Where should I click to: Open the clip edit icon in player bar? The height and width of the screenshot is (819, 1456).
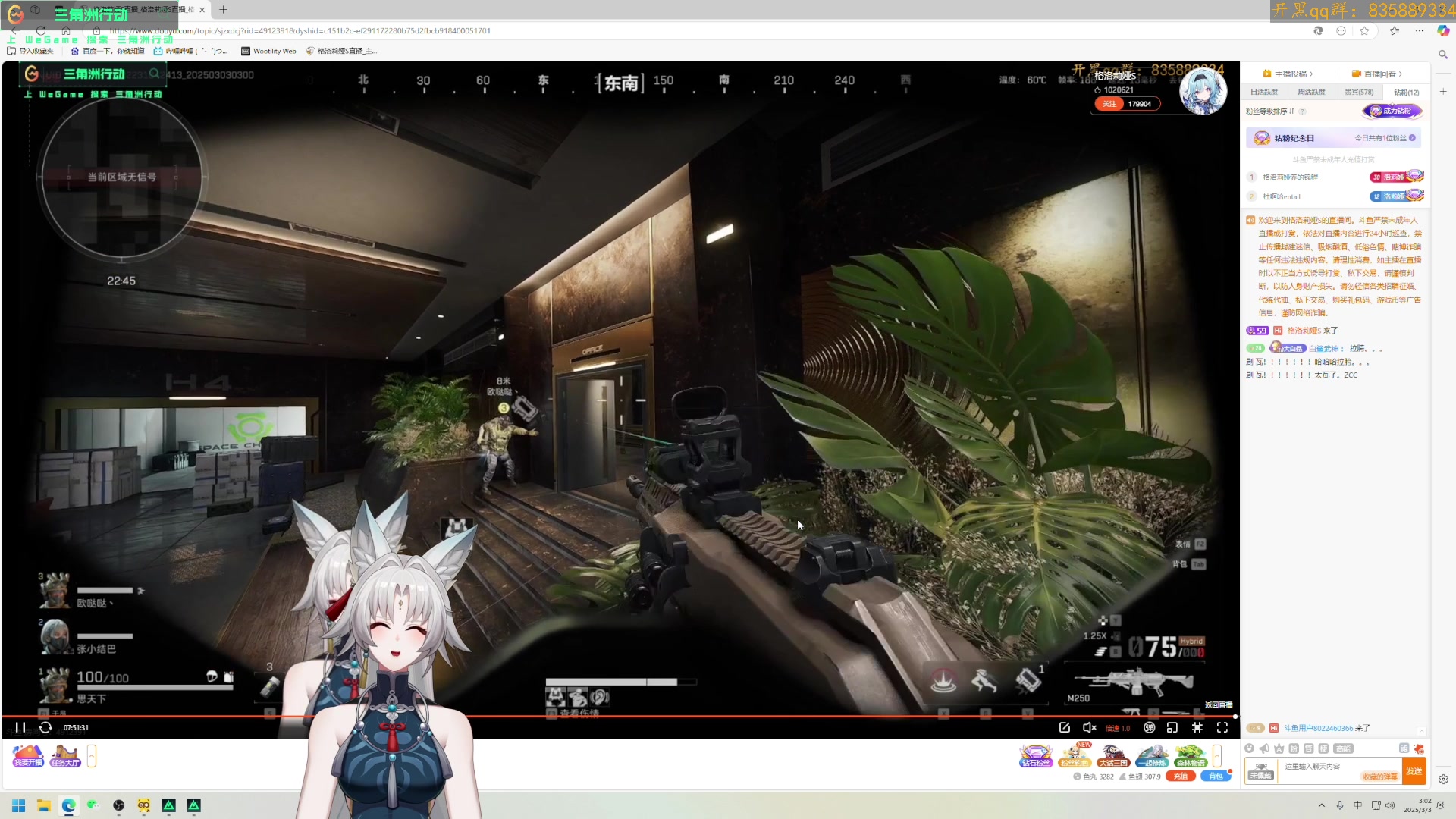click(1065, 727)
